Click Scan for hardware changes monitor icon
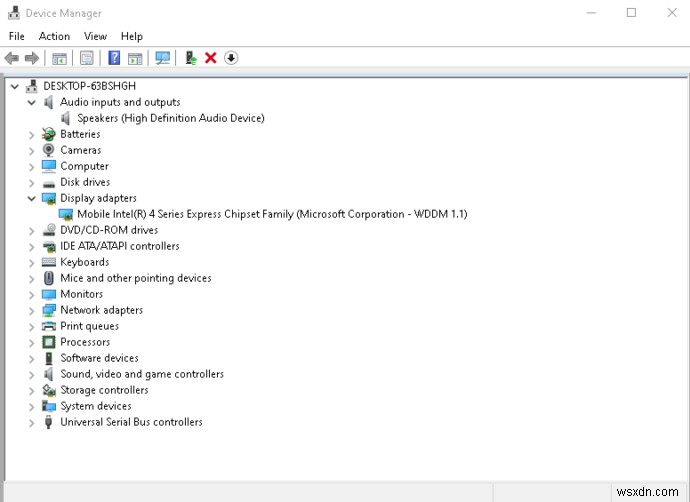690x502 pixels. point(162,58)
